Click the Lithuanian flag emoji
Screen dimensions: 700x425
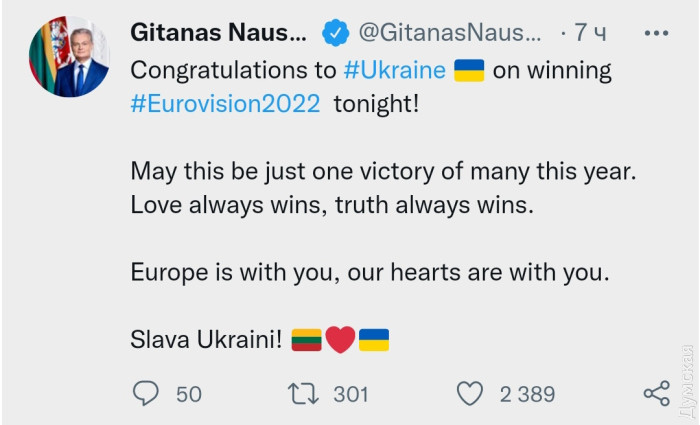306,341
